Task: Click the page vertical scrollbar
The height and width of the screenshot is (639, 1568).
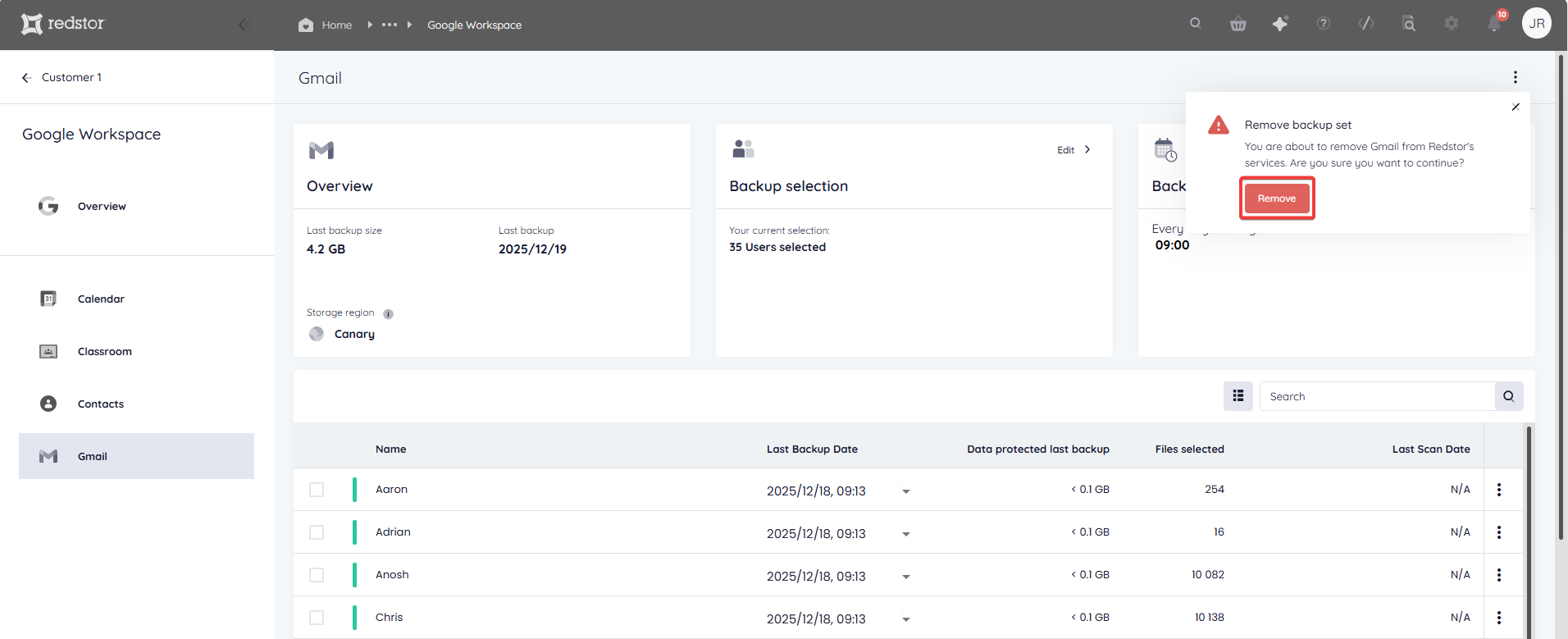Action: point(1561,295)
